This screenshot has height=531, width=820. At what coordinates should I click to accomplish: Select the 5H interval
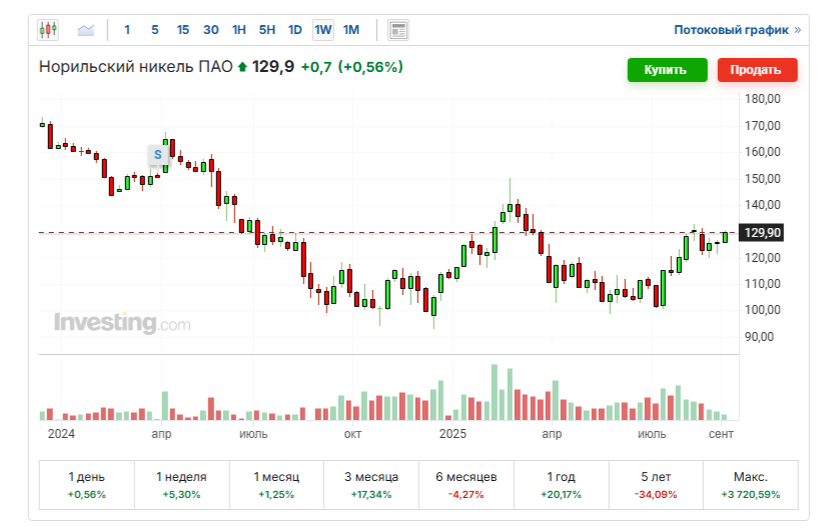267,30
